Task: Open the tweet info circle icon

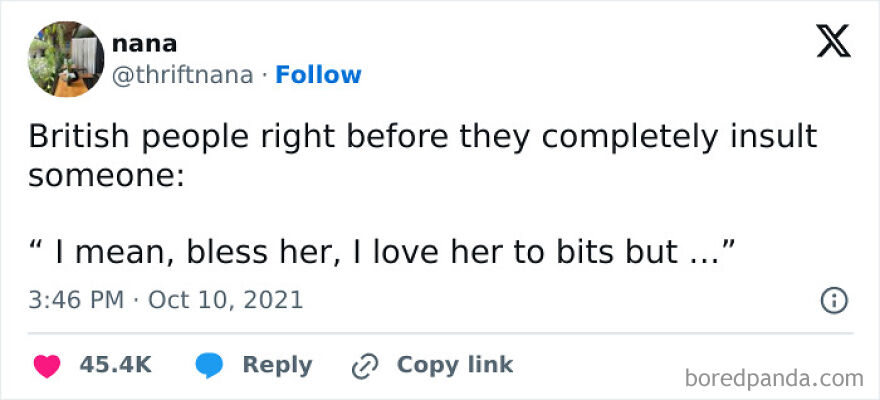Action: pyautogui.click(x=833, y=300)
